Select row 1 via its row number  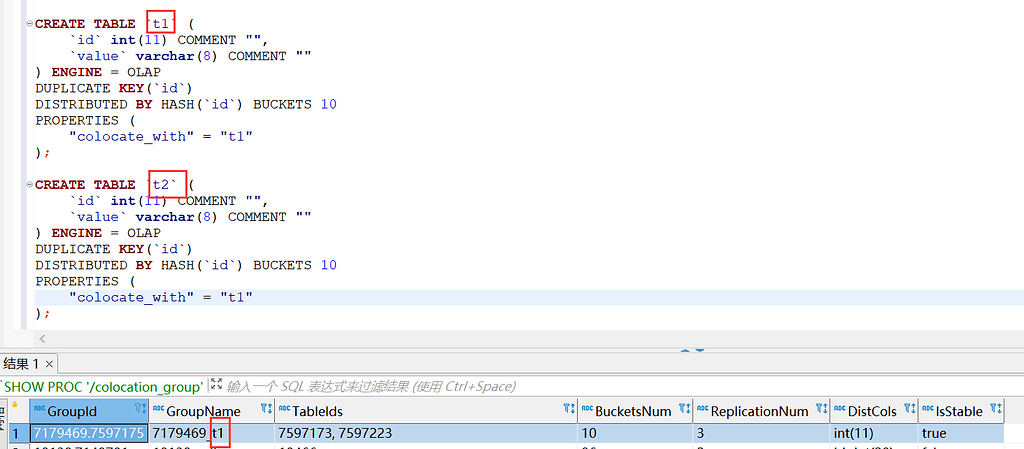coord(15,433)
